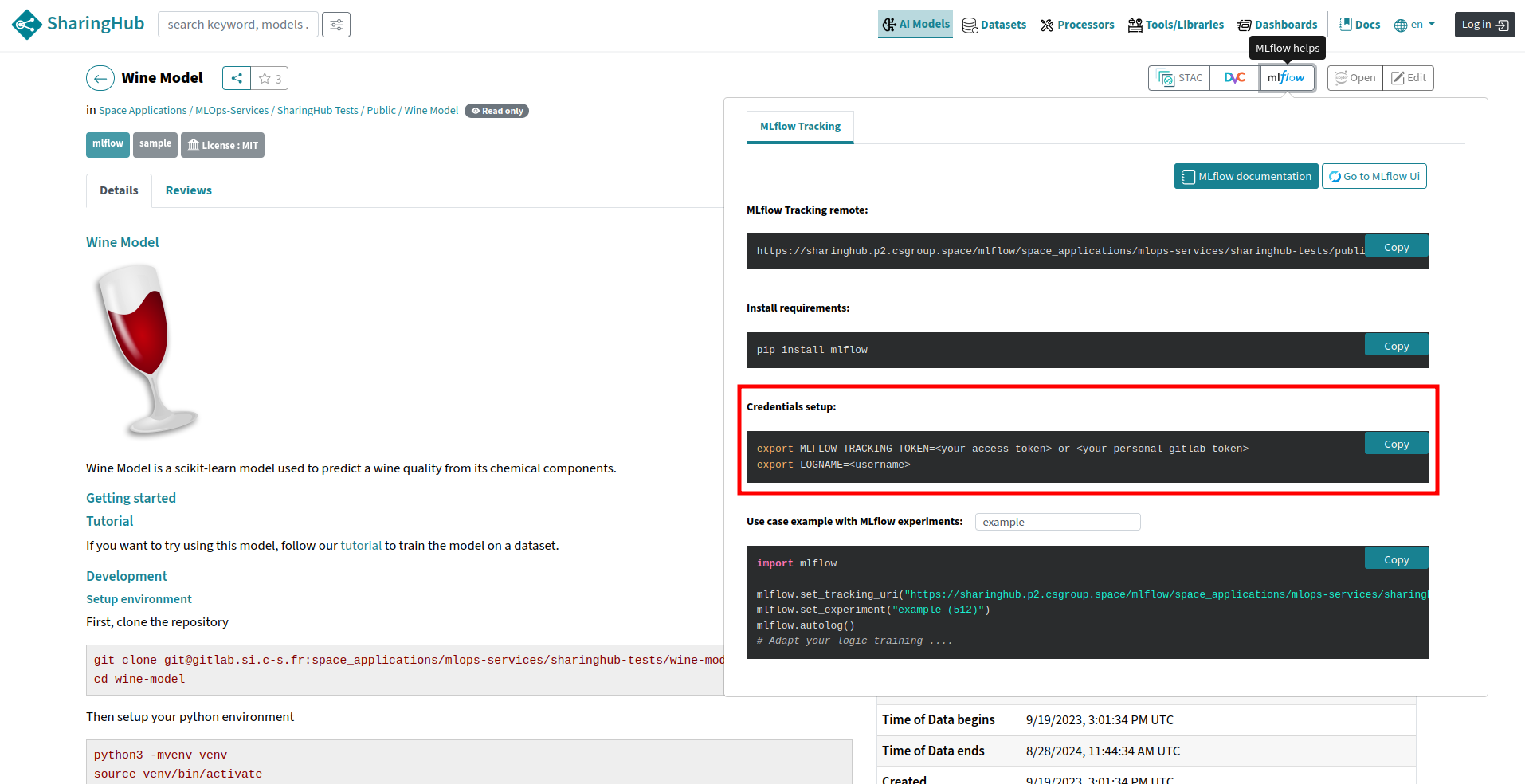
Task: Open the Datasets section
Action: (994, 25)
